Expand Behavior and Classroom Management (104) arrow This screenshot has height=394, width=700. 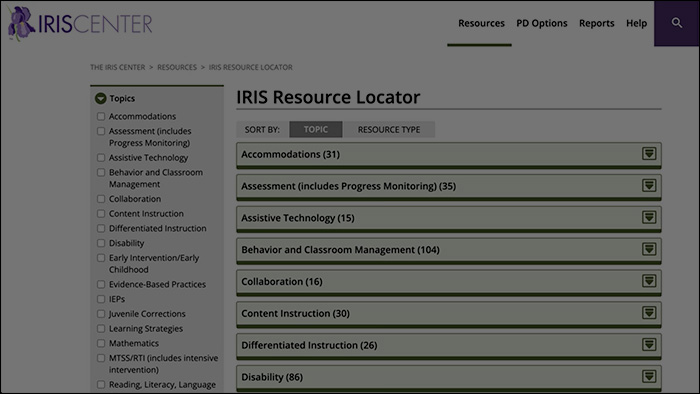click(x=649, y=249)
